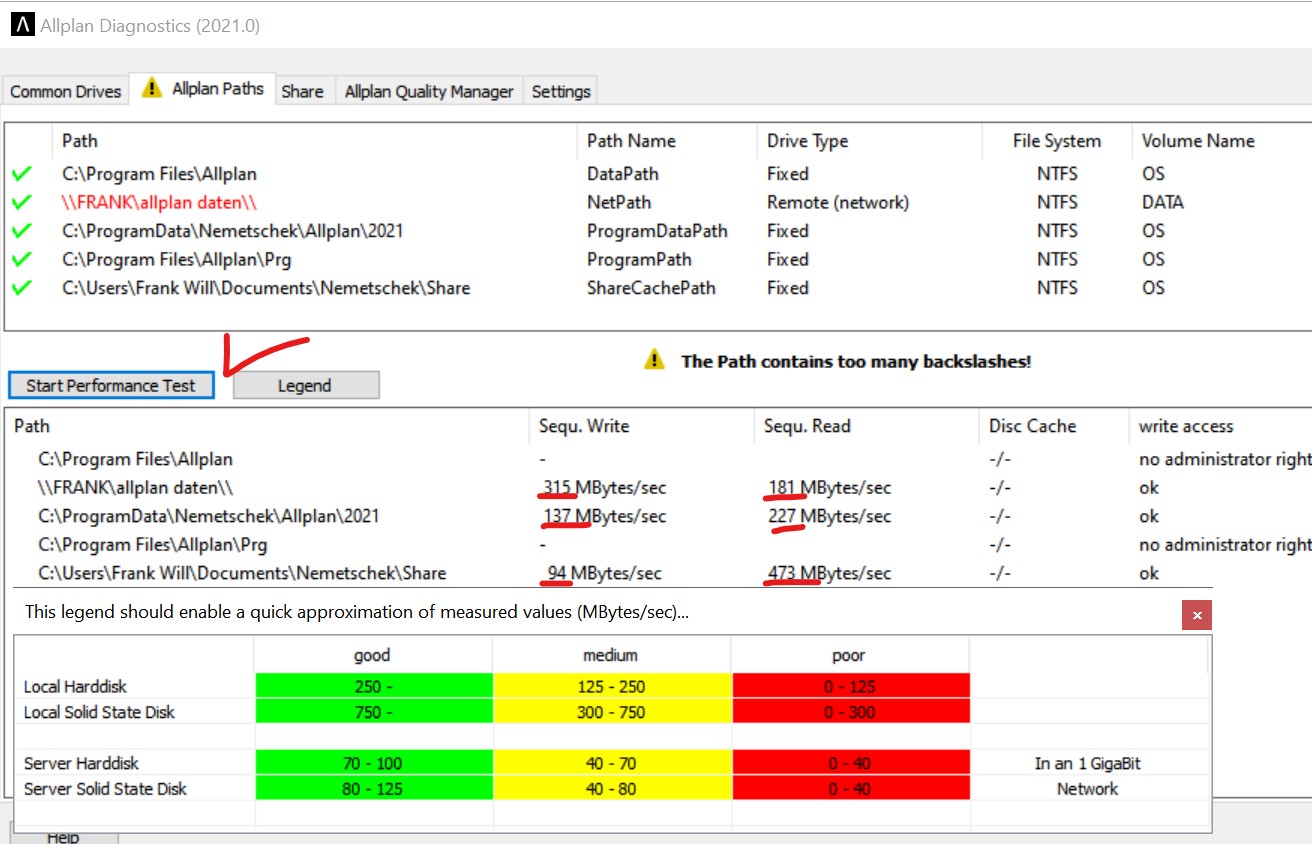1312x844 pixels.
Task: Click the Help button at bottom
Action: click(x=63, y=836)
